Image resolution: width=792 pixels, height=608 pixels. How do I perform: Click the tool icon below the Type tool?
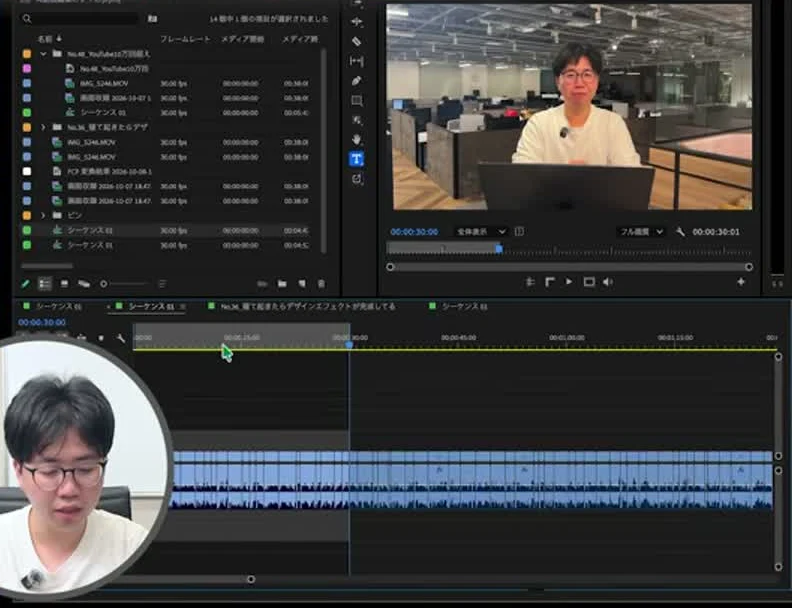[357, 179]
